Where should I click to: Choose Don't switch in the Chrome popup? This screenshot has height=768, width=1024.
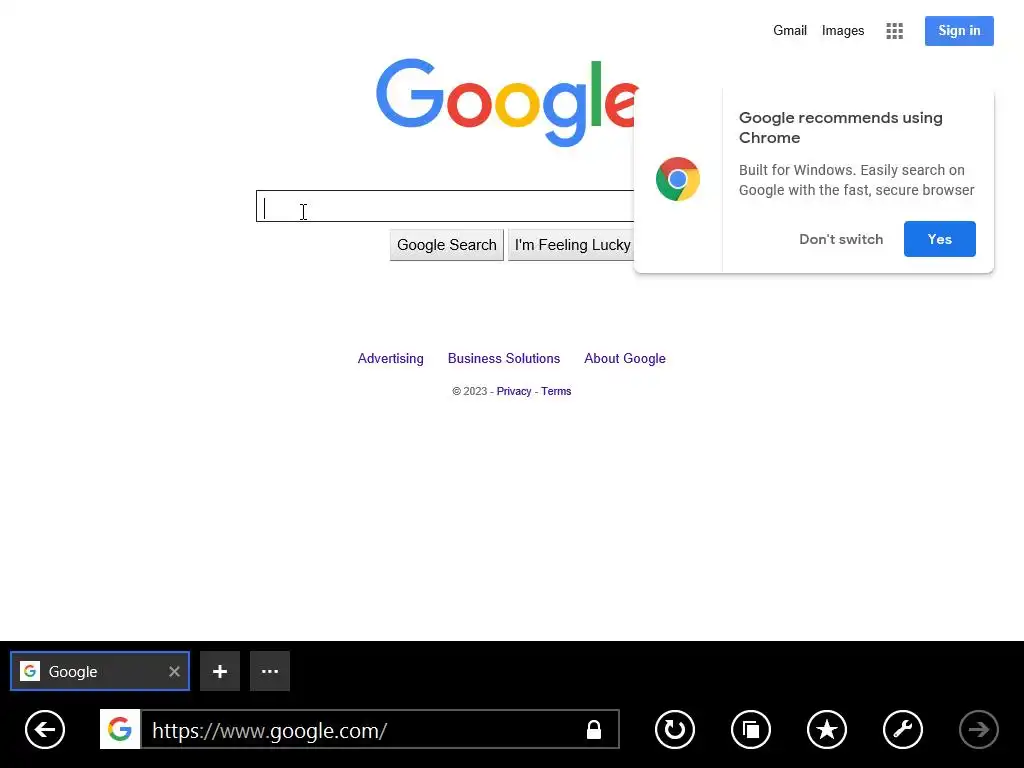click(x=841, y=239)
